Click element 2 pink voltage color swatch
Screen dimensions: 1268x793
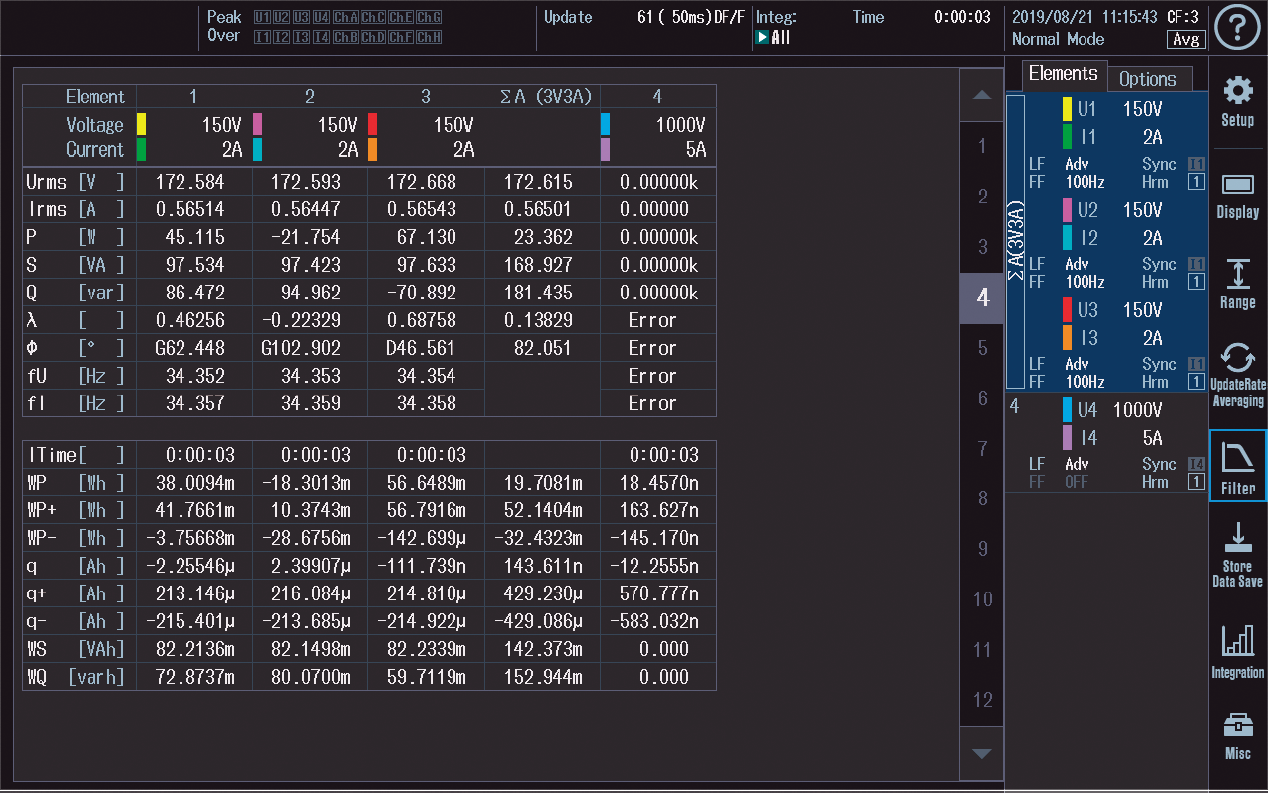point(257,124)
